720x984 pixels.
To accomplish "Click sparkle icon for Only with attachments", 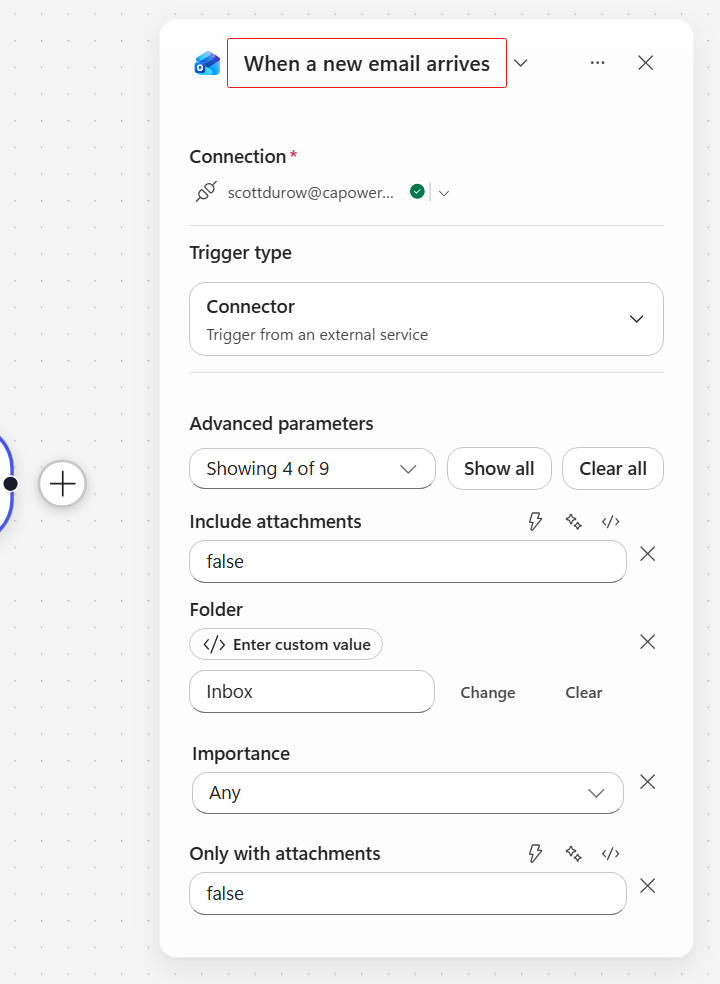I will [573, 853].
